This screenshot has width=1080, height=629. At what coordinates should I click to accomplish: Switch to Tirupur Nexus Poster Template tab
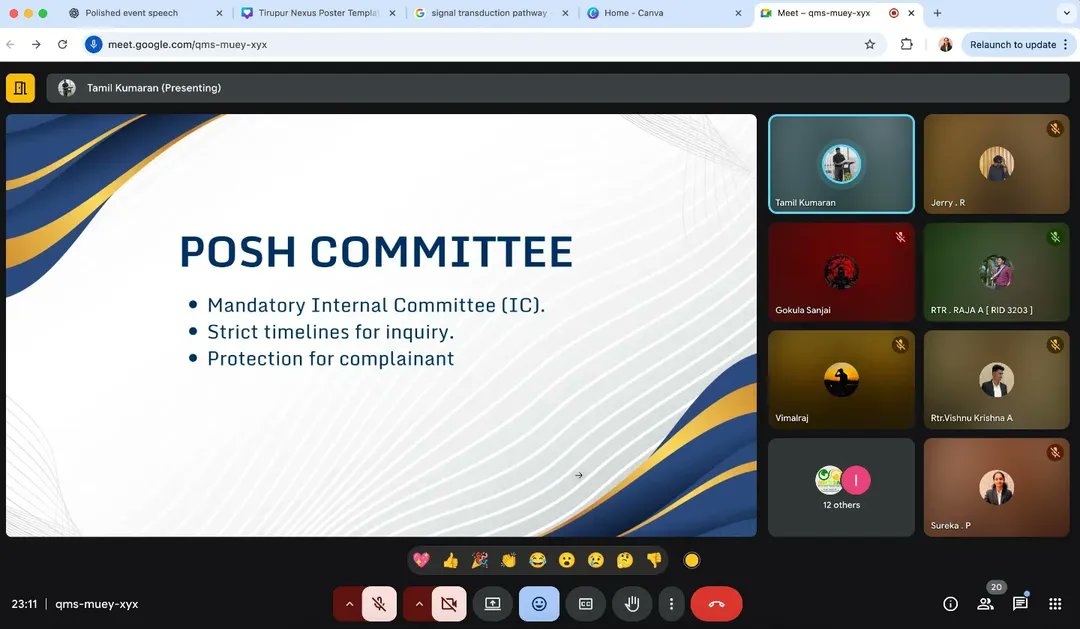point(318,13)
